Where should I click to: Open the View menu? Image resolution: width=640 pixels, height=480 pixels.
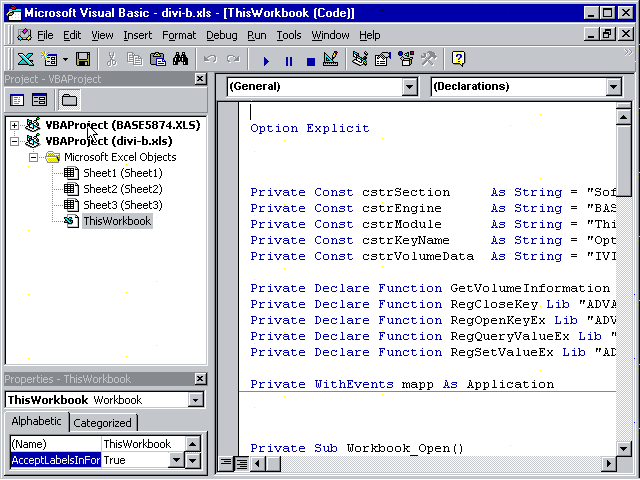(x=102, y=36)
